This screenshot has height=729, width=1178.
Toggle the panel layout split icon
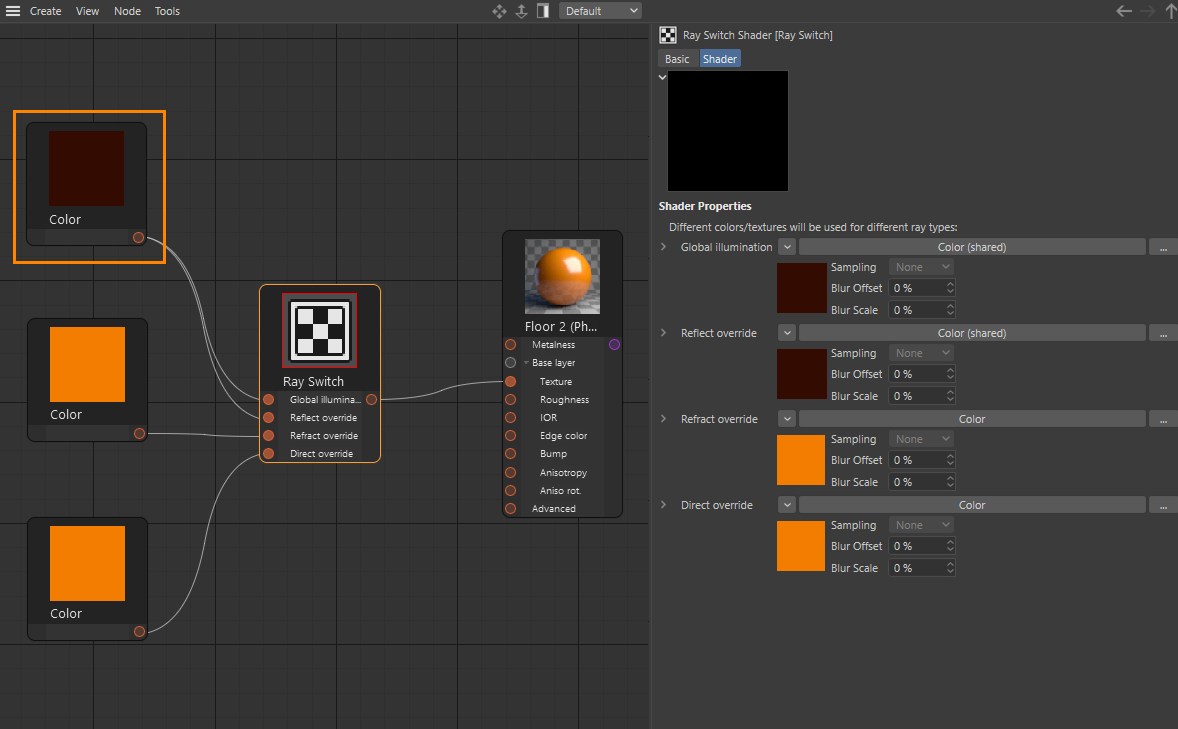[x=543, y=11]
